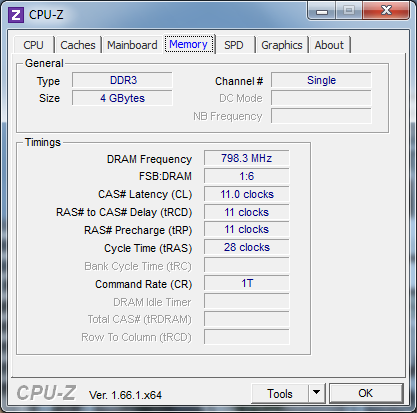This screenshot has width=417, height=413.
Task: Open the Tools dropdown arrow
Action: coord(317,393)
